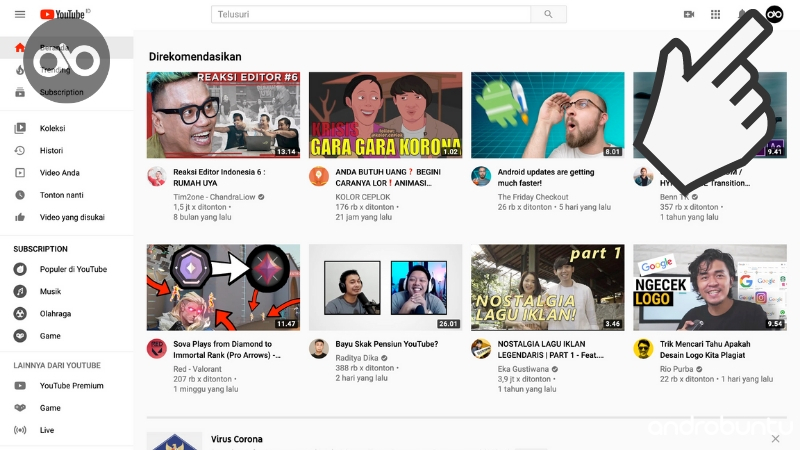This screenshot has height=450, width=800.
Task: Open KOLOR CEPLOK channel name
Action: tap(363, 197)
